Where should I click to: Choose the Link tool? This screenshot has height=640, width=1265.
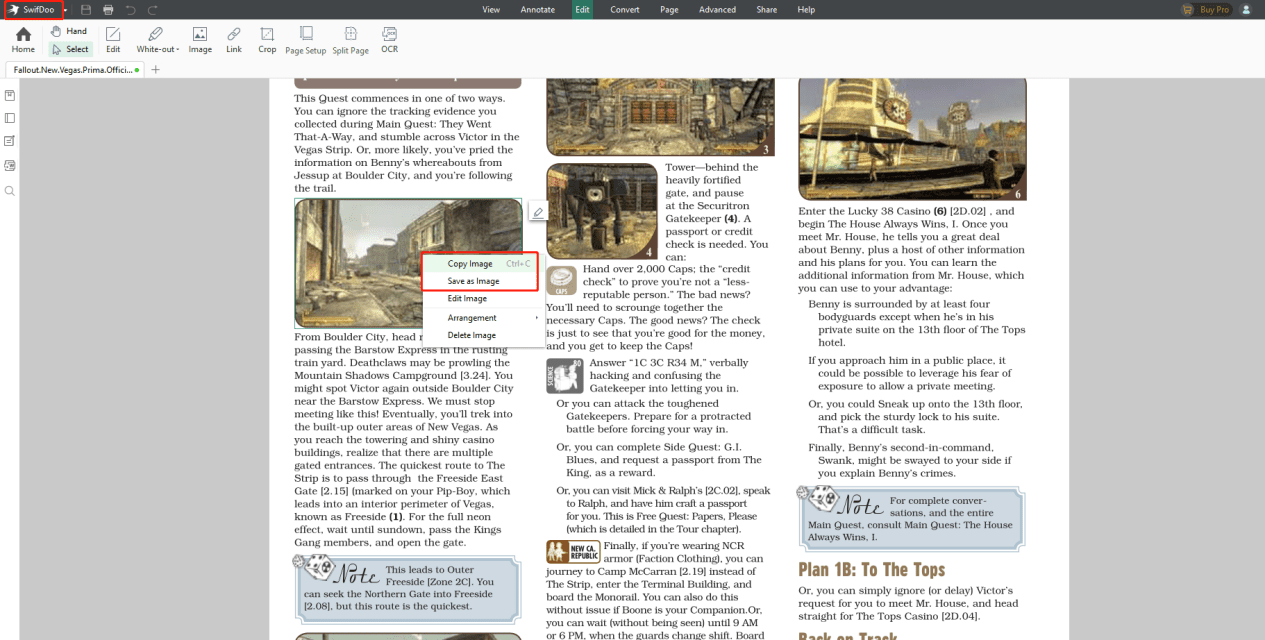pos(233,40)
